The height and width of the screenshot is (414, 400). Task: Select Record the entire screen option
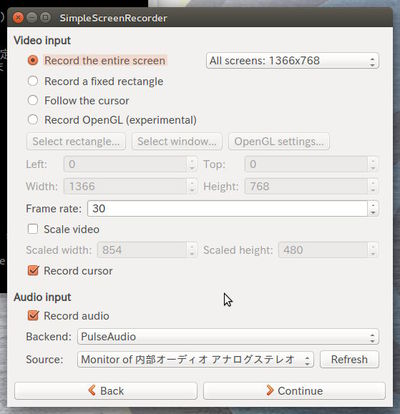(33, 60)
